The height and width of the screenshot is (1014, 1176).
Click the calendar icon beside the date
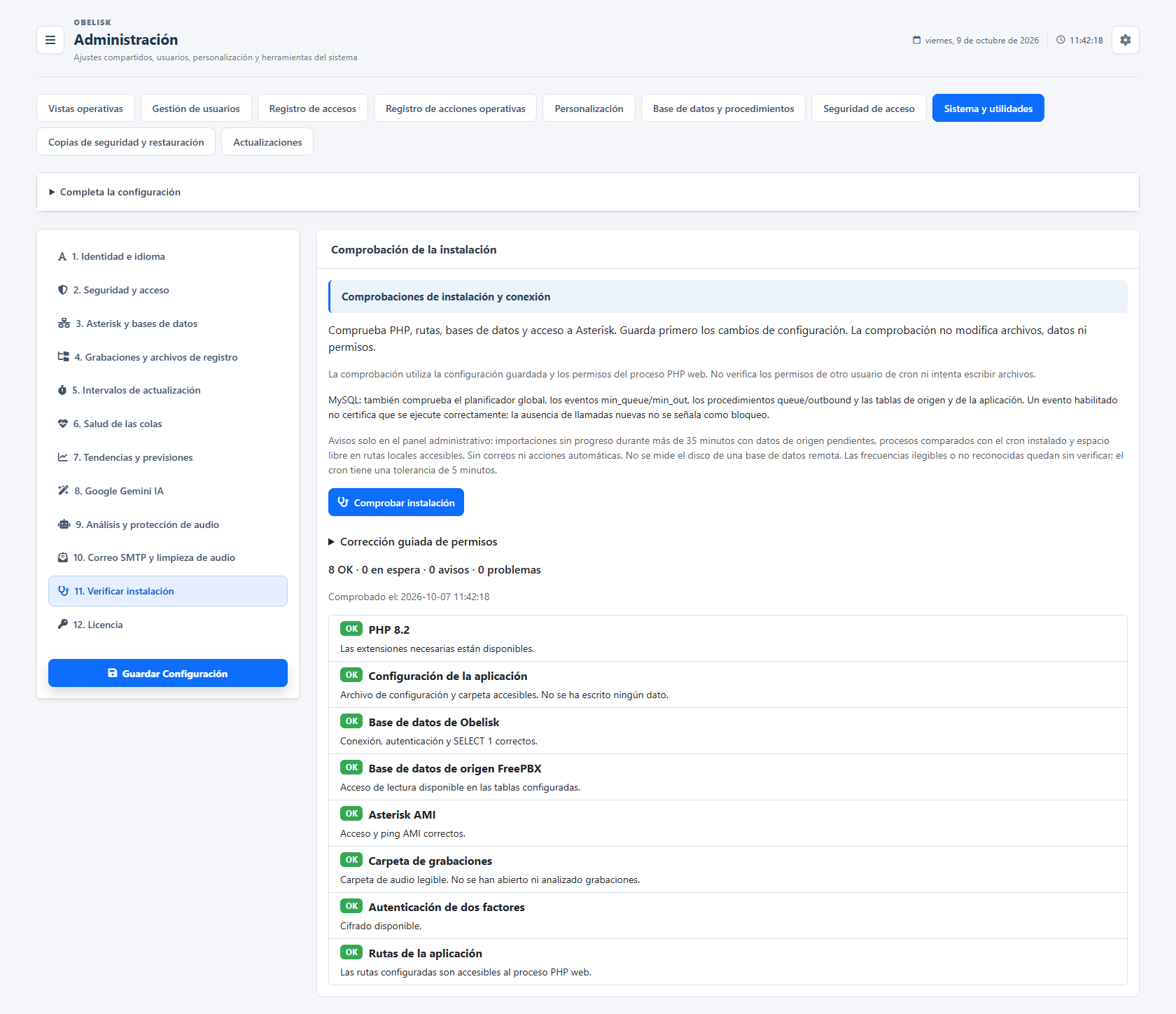click(916, 40)
